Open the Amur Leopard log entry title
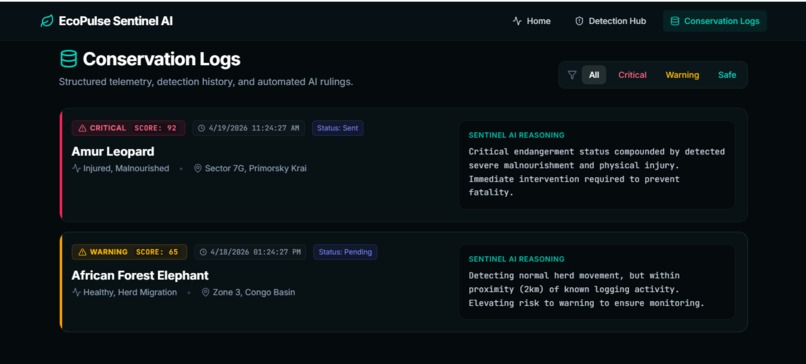Viewport: 806px width, 364px height. (x=113, y=152)
